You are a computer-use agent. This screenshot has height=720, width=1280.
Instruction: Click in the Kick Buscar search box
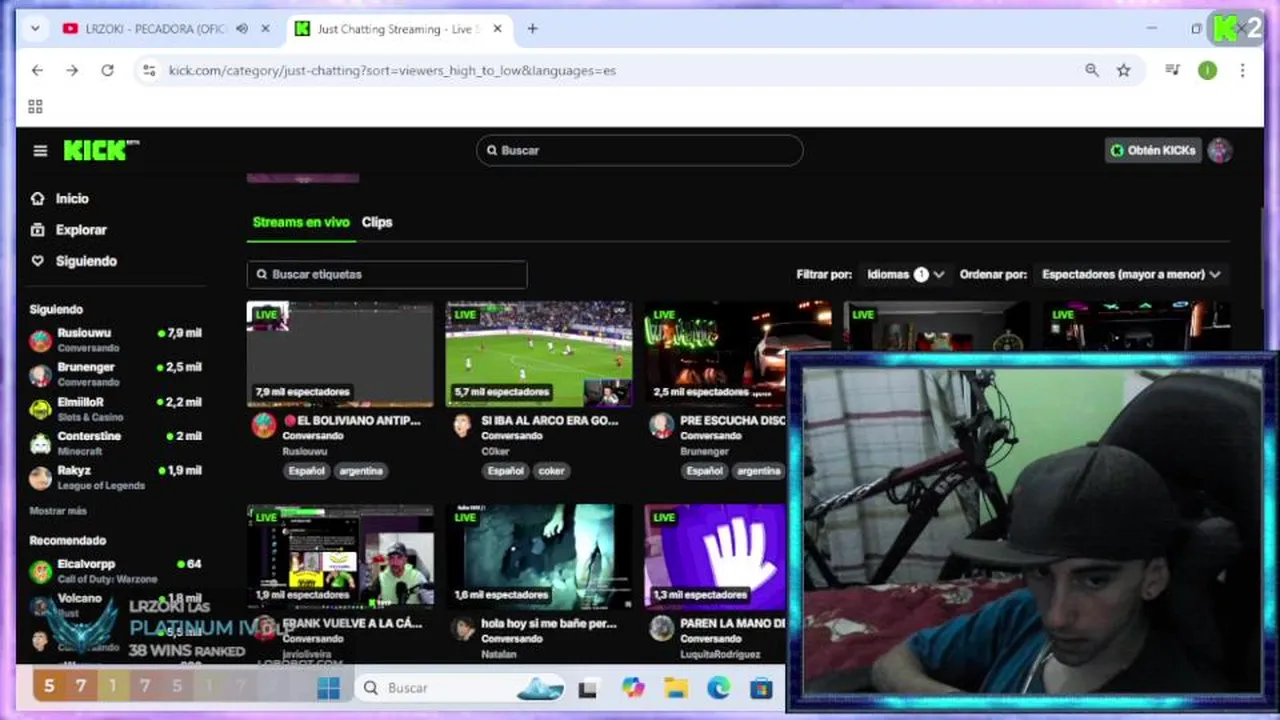[639, 150]
